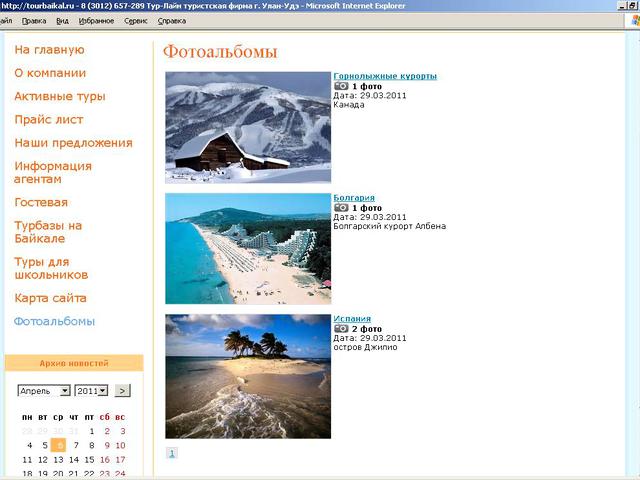Click the camera icon beside Горнолыжные курорты album
This screenshot has height=480, width=640.
point(341,87)
